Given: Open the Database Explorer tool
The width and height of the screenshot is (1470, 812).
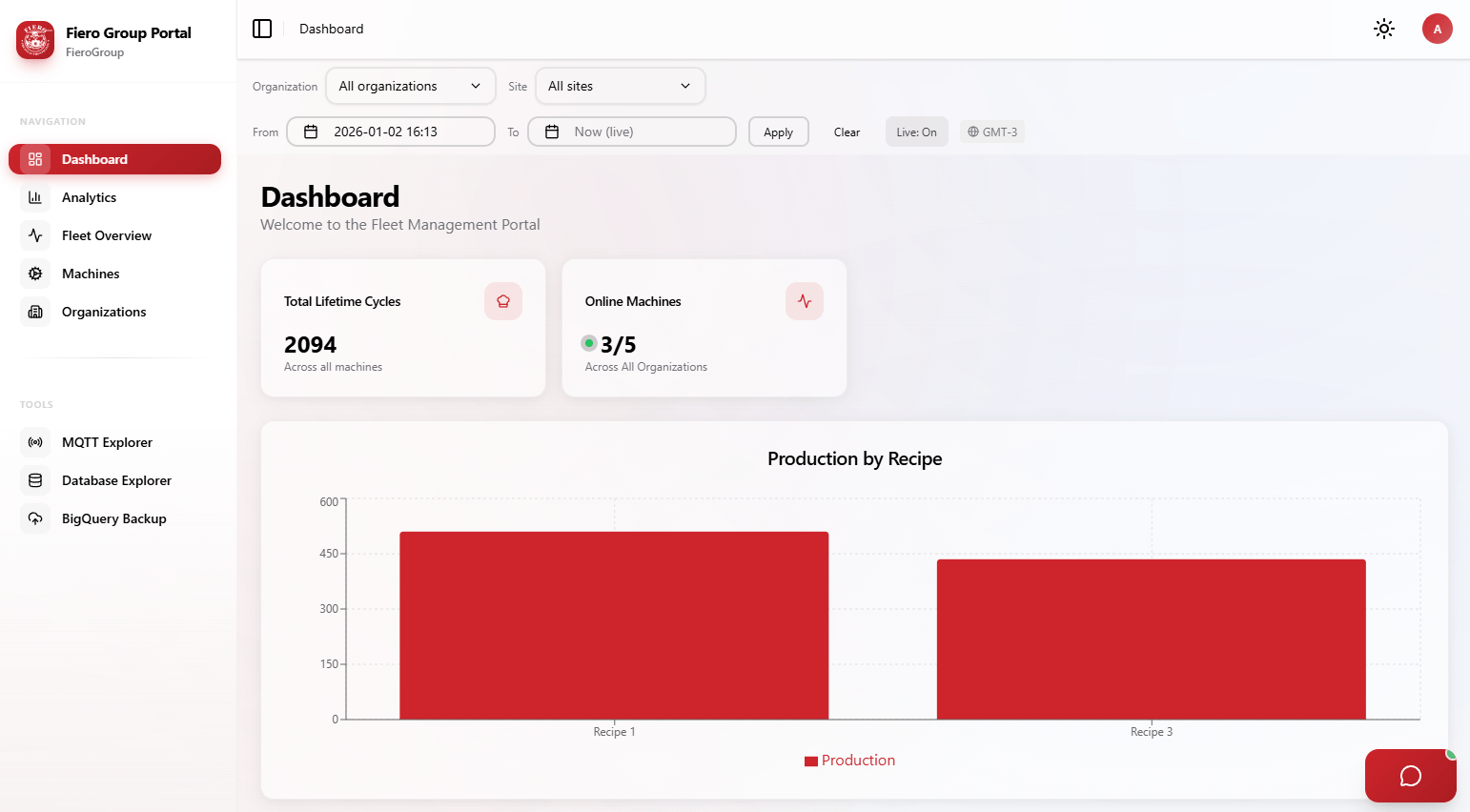Looking at the screenshot, I should point(116,480).
